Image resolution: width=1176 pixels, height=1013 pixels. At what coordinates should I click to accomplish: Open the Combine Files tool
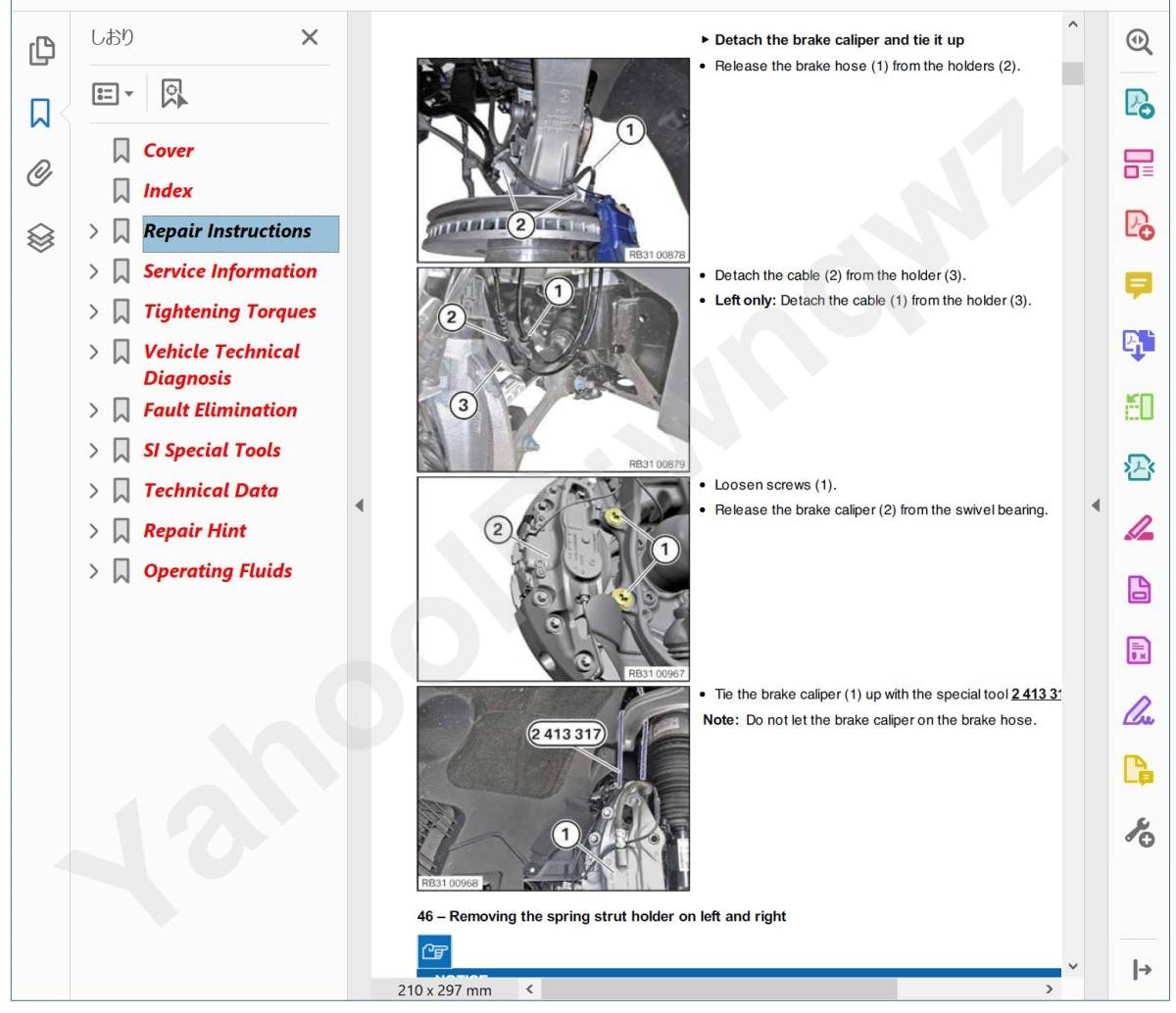coord(1139,346)
